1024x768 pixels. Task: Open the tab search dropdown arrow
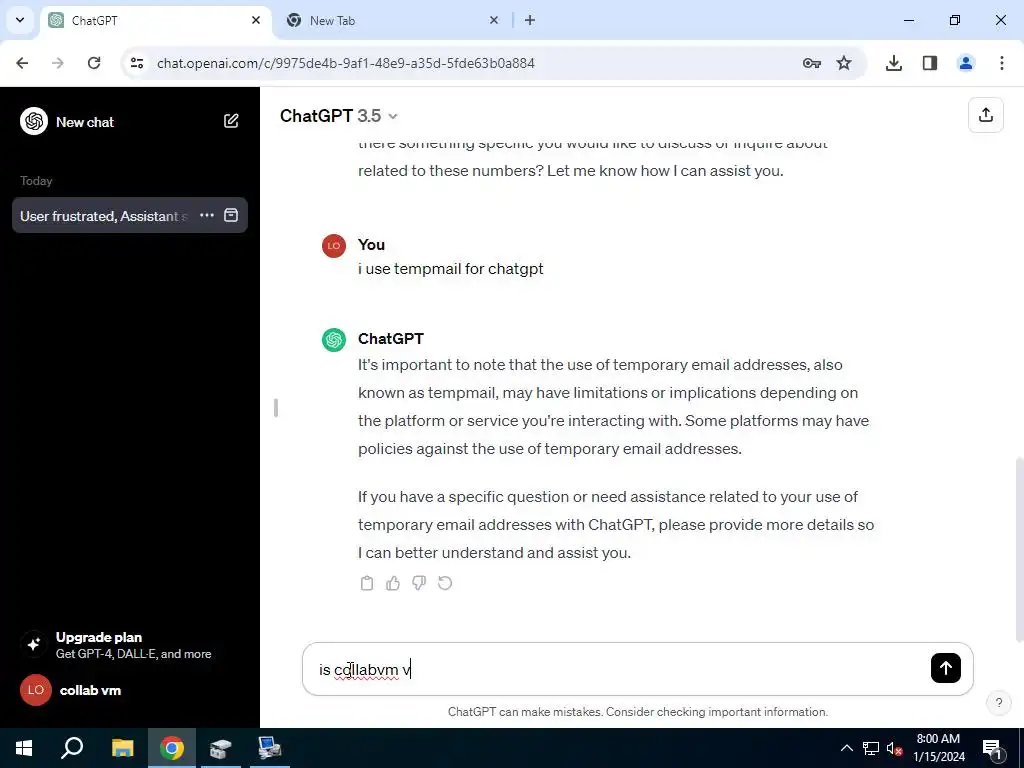coord(20,20)
